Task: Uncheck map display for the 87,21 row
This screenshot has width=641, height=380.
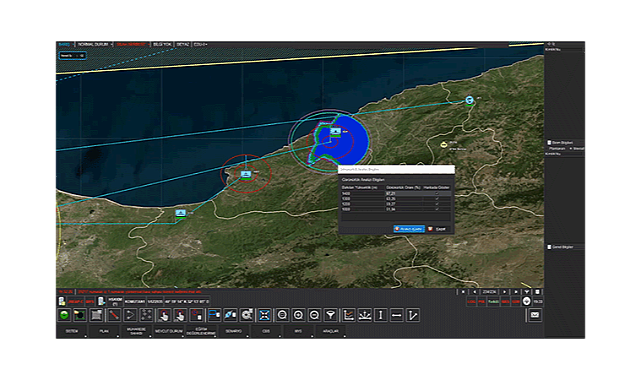Action: point(437,193)
